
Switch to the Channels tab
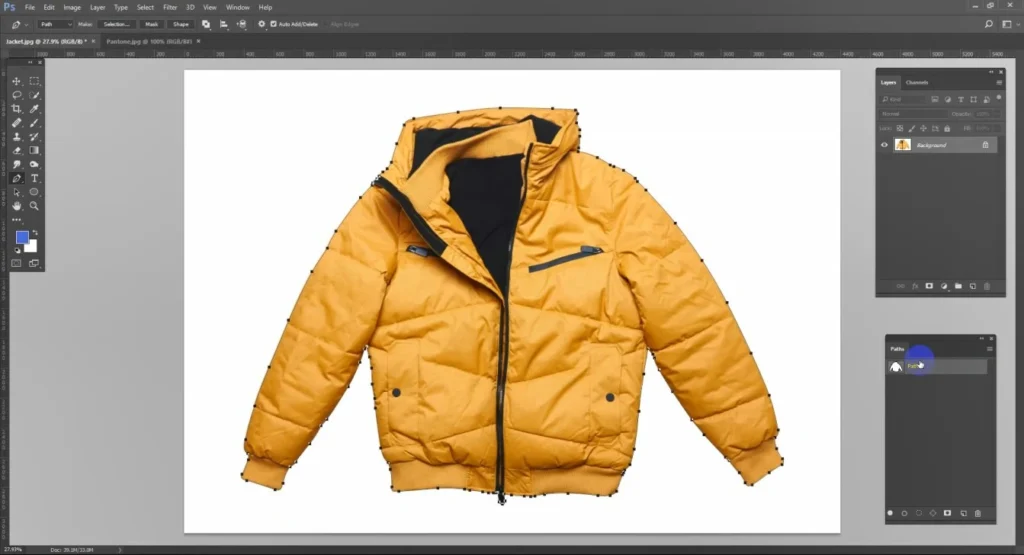coord(917,82)
